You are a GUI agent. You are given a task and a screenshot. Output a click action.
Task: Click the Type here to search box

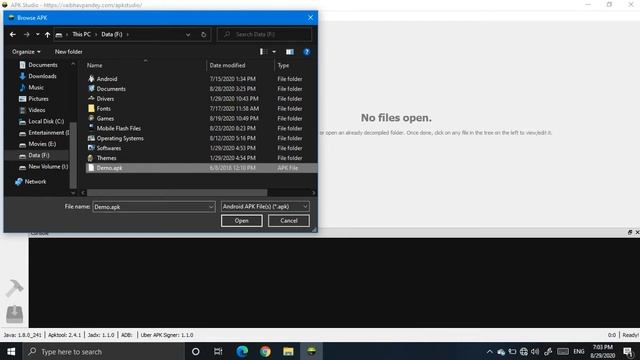tap(104, 351)
